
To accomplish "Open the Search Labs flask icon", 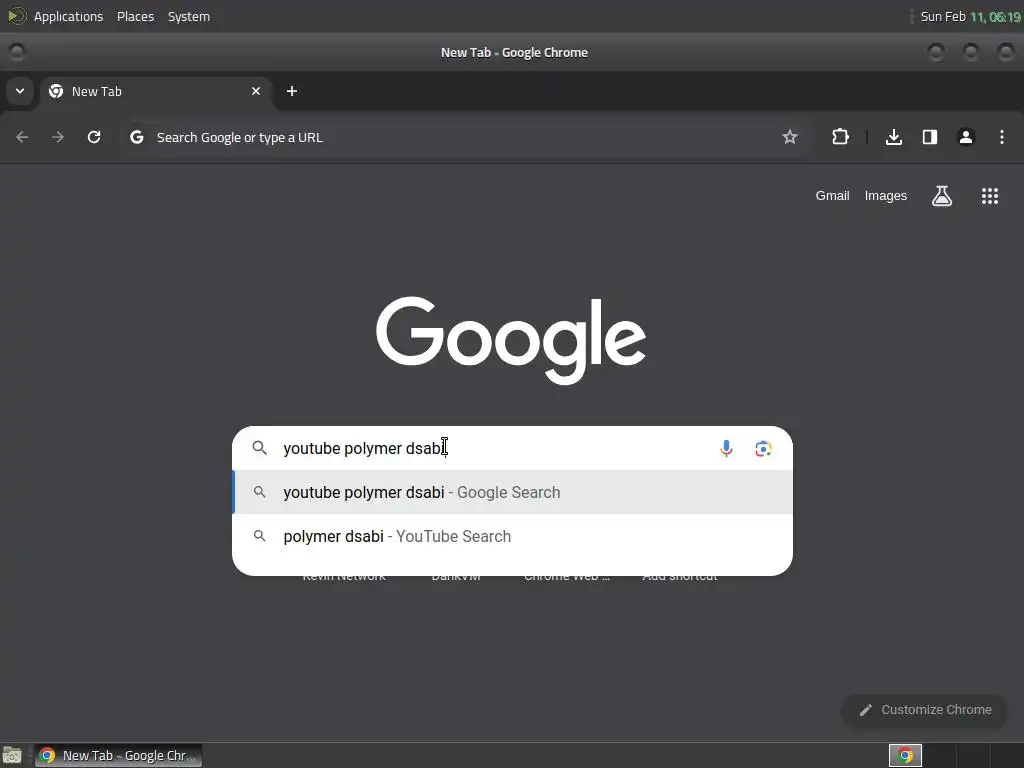I will 942,196.
